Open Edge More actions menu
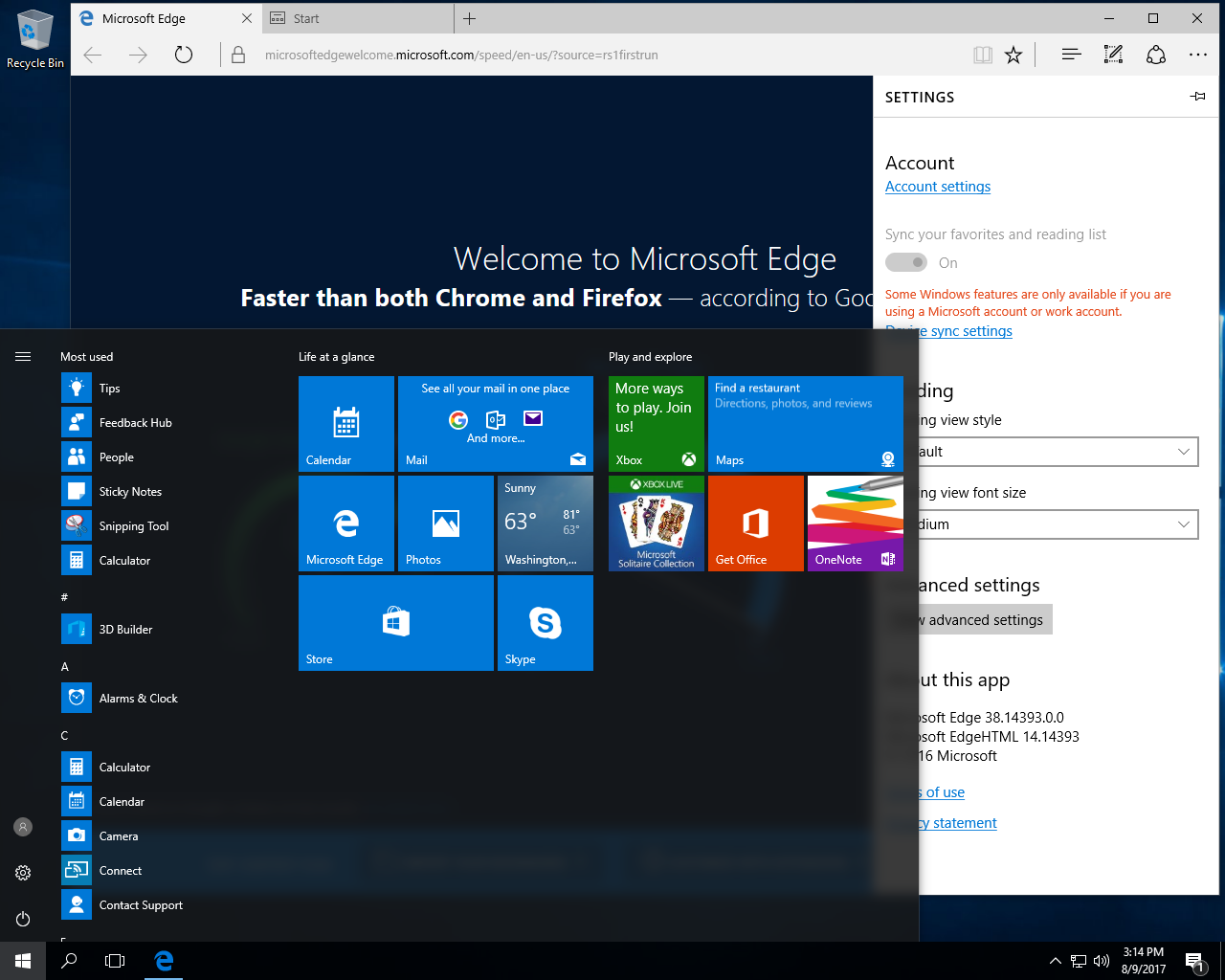Image resolution: width=1225 pixels, height=980 pixels. [1198, 56]
